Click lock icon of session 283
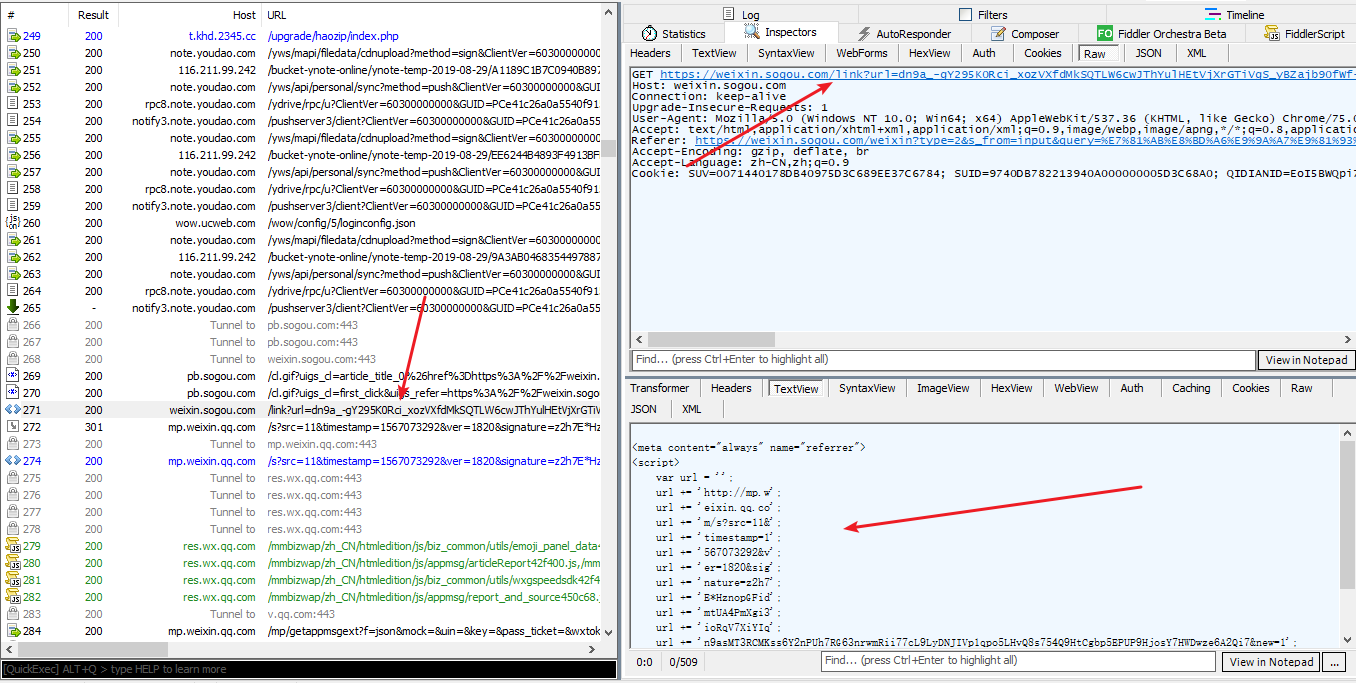Viewport: 1356px width, 683px height. click(x=14, y=614)
